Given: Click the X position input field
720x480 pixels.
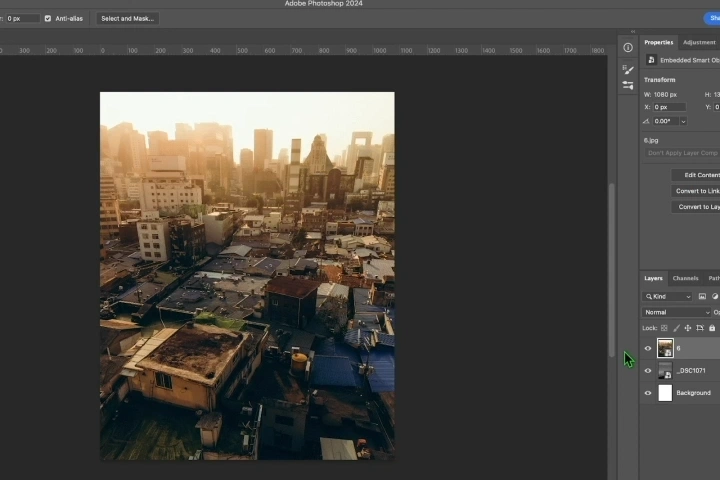Looking at the screenshot, I should (669, 107).
